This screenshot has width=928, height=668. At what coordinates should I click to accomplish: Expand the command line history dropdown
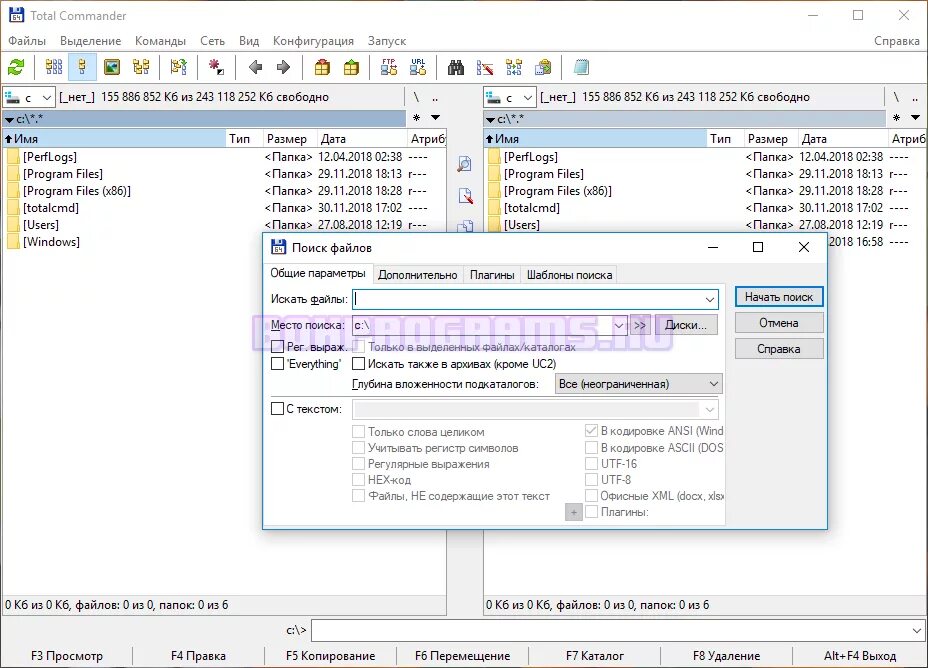917,631
